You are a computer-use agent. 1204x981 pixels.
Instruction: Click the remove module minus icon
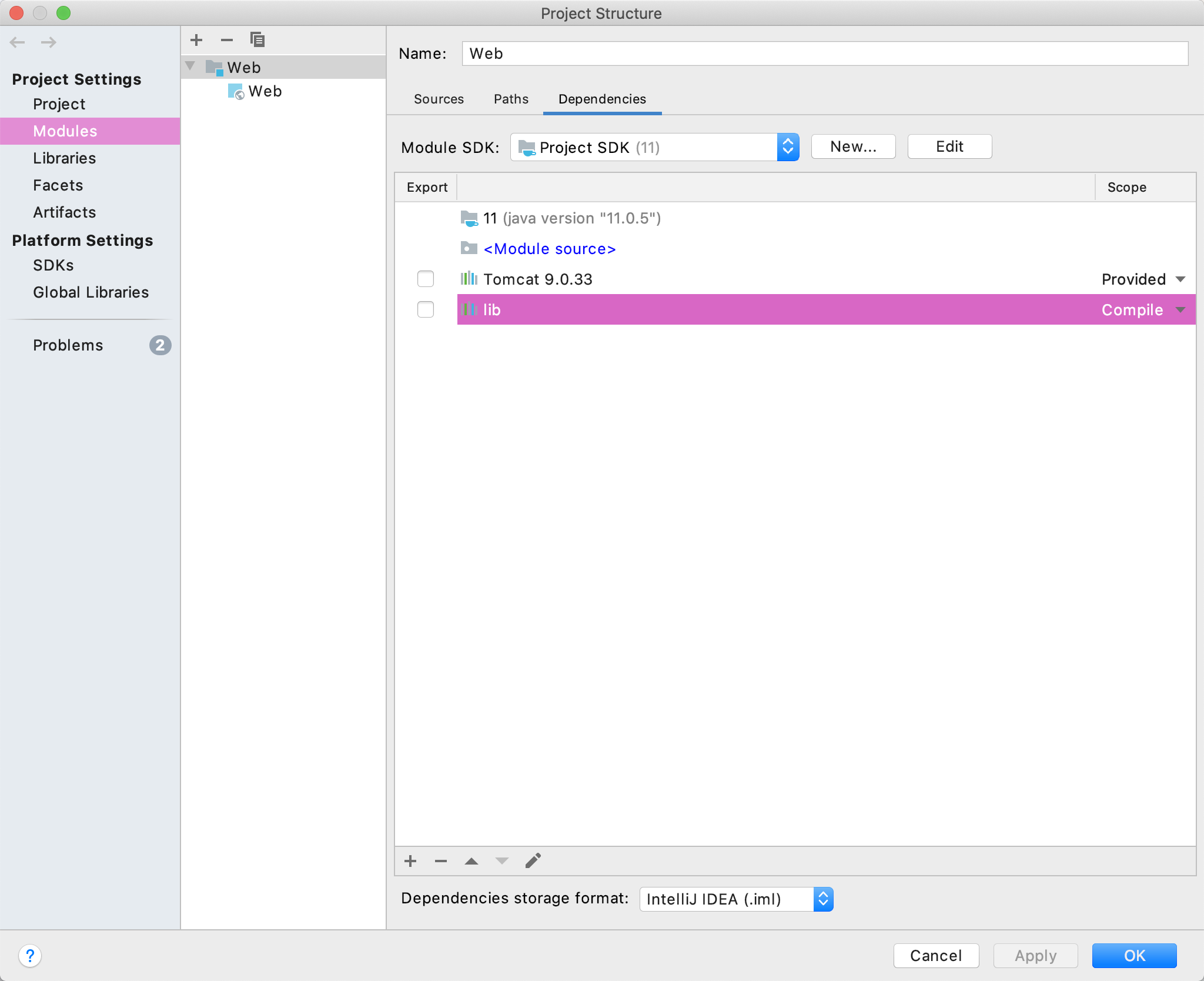(225, 40)
